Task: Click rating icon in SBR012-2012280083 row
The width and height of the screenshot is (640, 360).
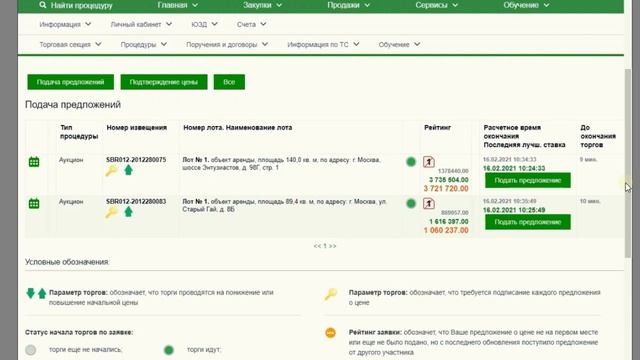Action: [429, 203]
